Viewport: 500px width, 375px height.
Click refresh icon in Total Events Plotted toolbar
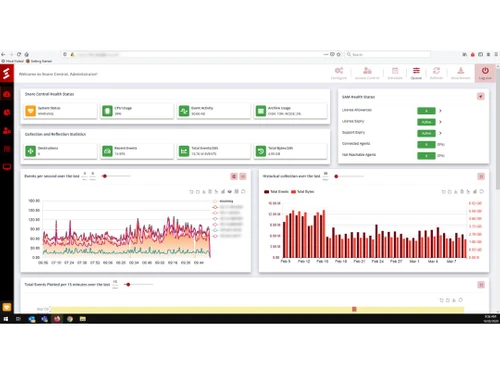[x=461, y=300]
